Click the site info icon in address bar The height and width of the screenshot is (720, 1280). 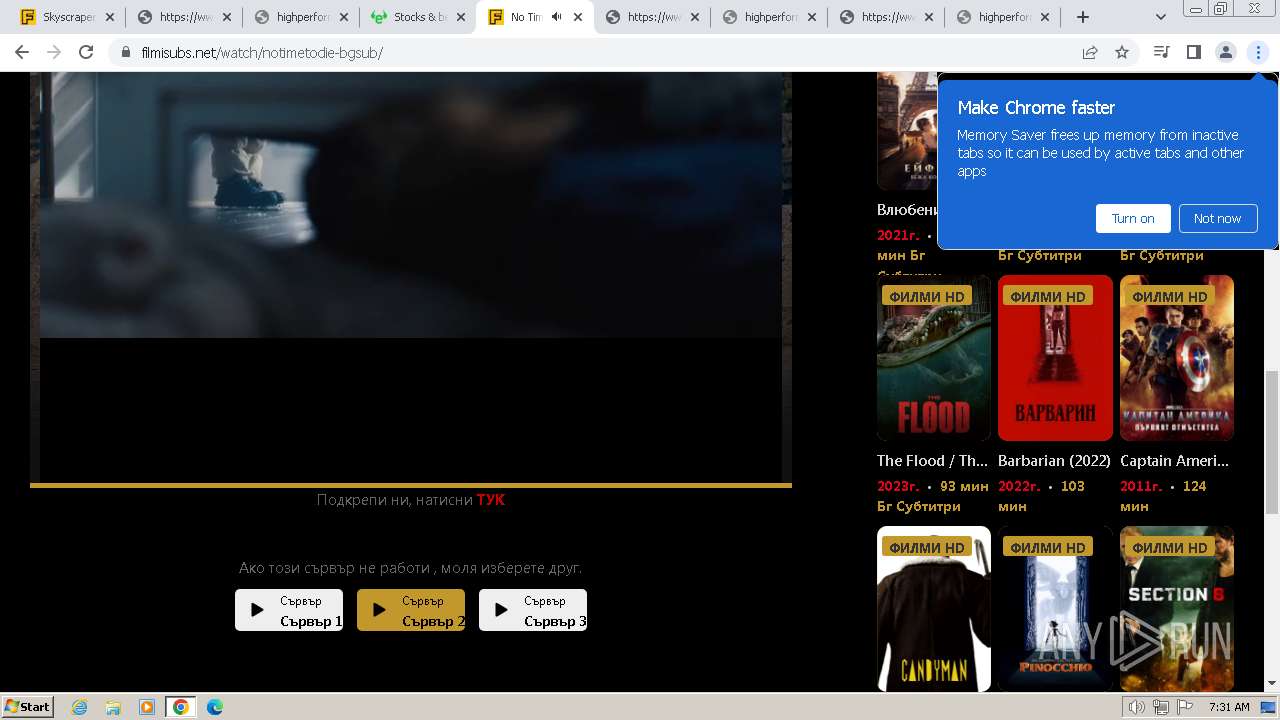pos(126,52)
